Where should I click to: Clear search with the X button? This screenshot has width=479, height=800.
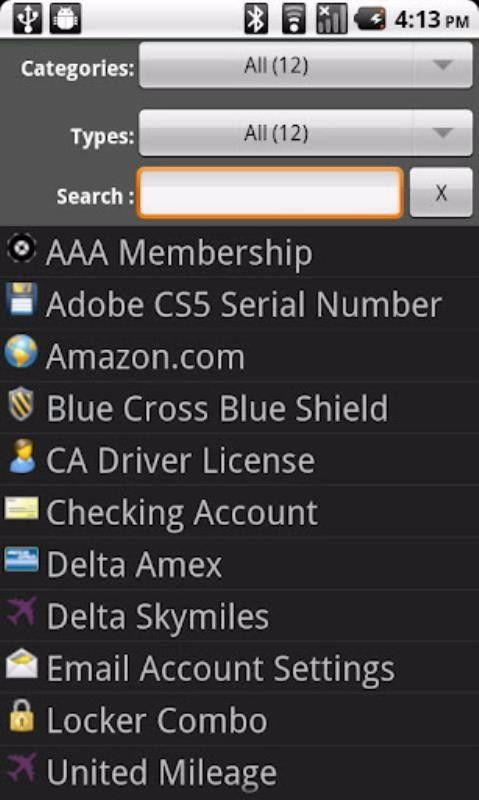pos(441,193)
